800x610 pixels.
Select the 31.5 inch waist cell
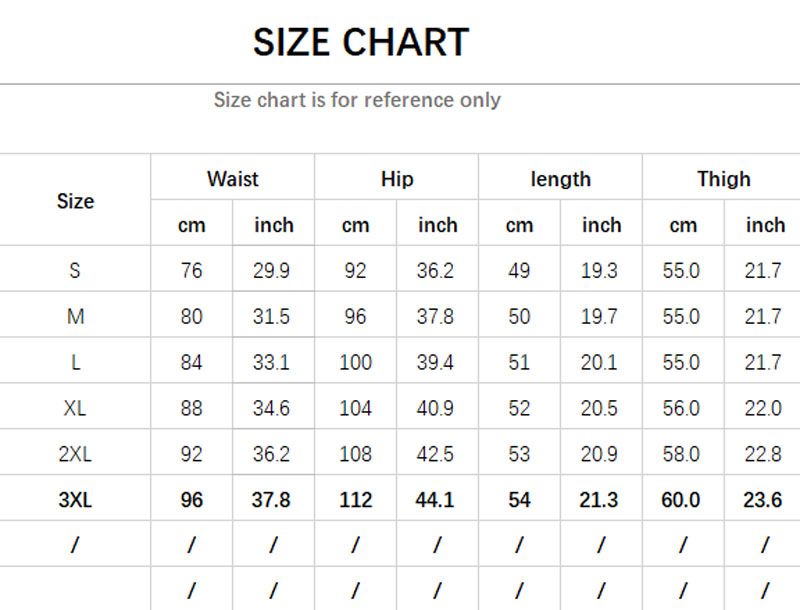(271, 316)
